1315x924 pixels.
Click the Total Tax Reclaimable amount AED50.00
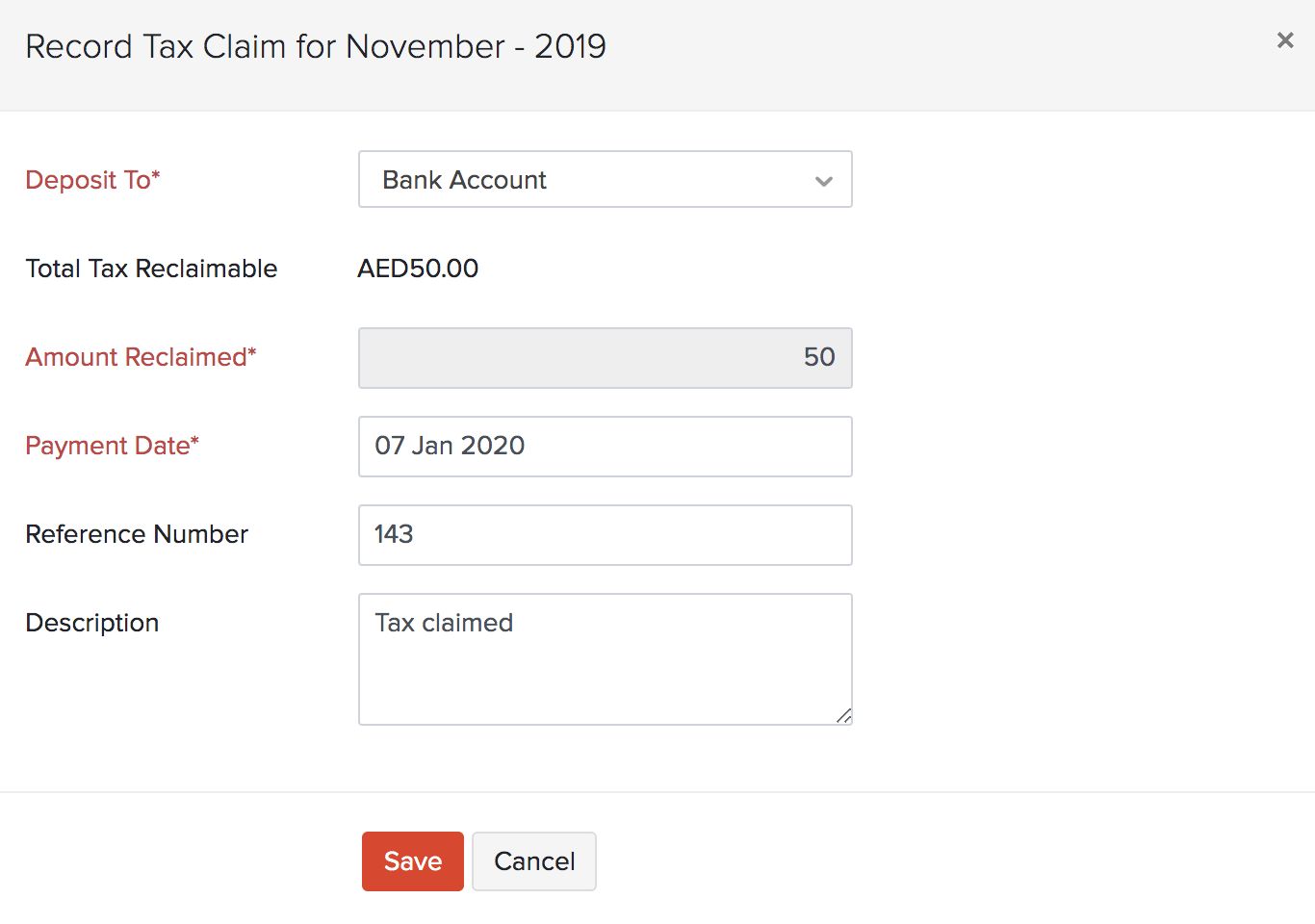click(x=418, y=268)
